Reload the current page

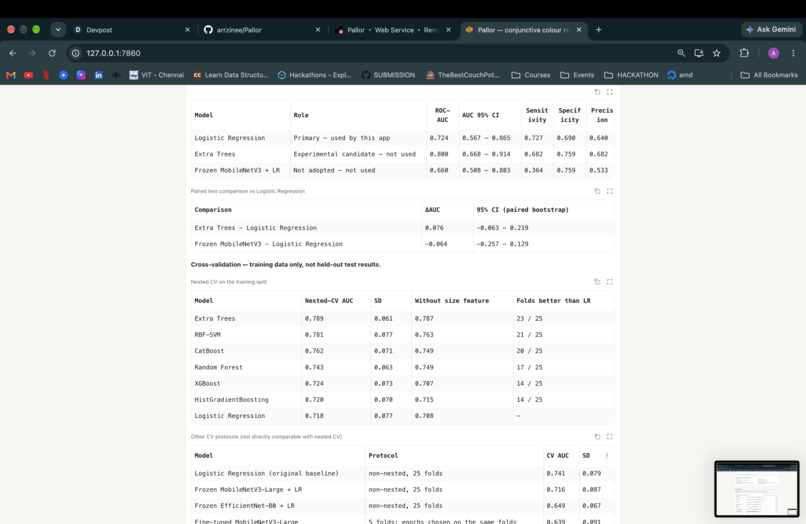(52, 53)
